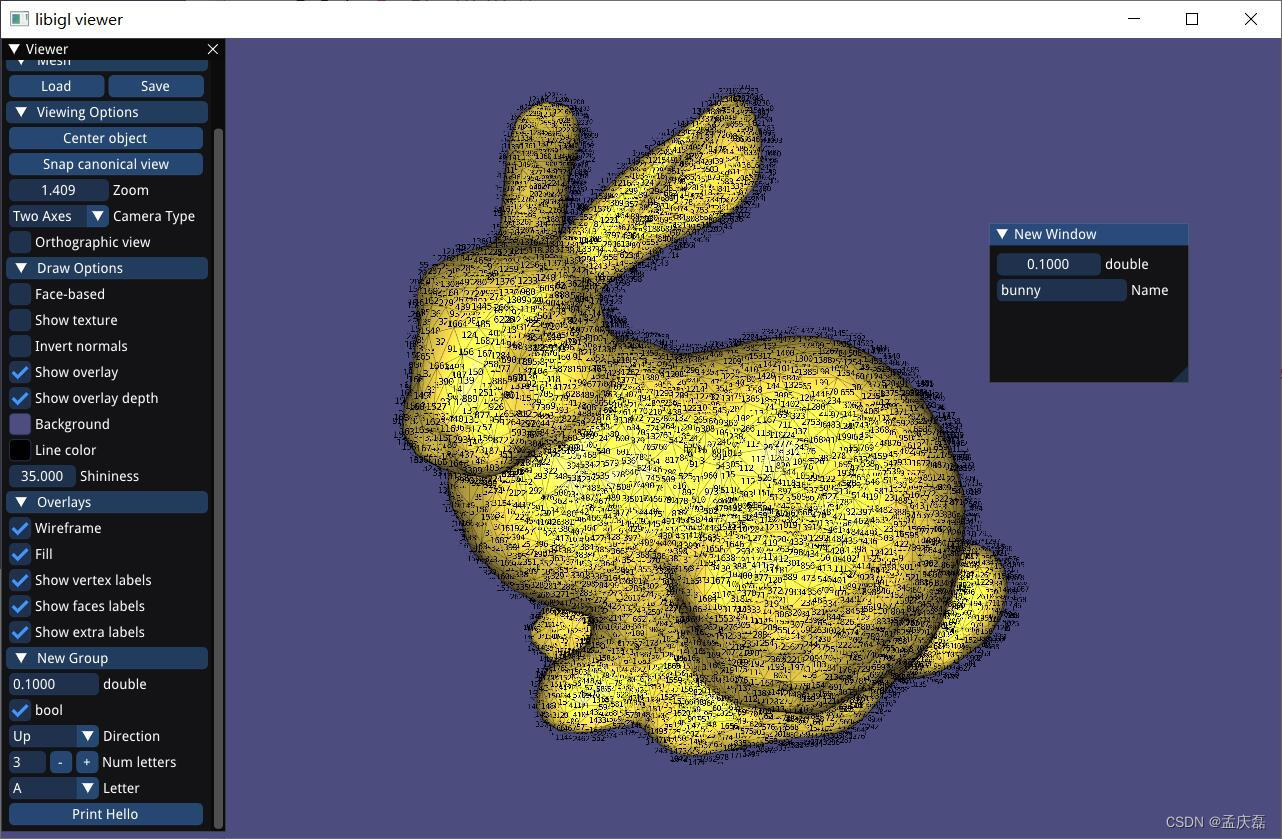Viewport: 1282px width, 839px height.
Task: Open the Line color swatch
Action: click(20, 450)
